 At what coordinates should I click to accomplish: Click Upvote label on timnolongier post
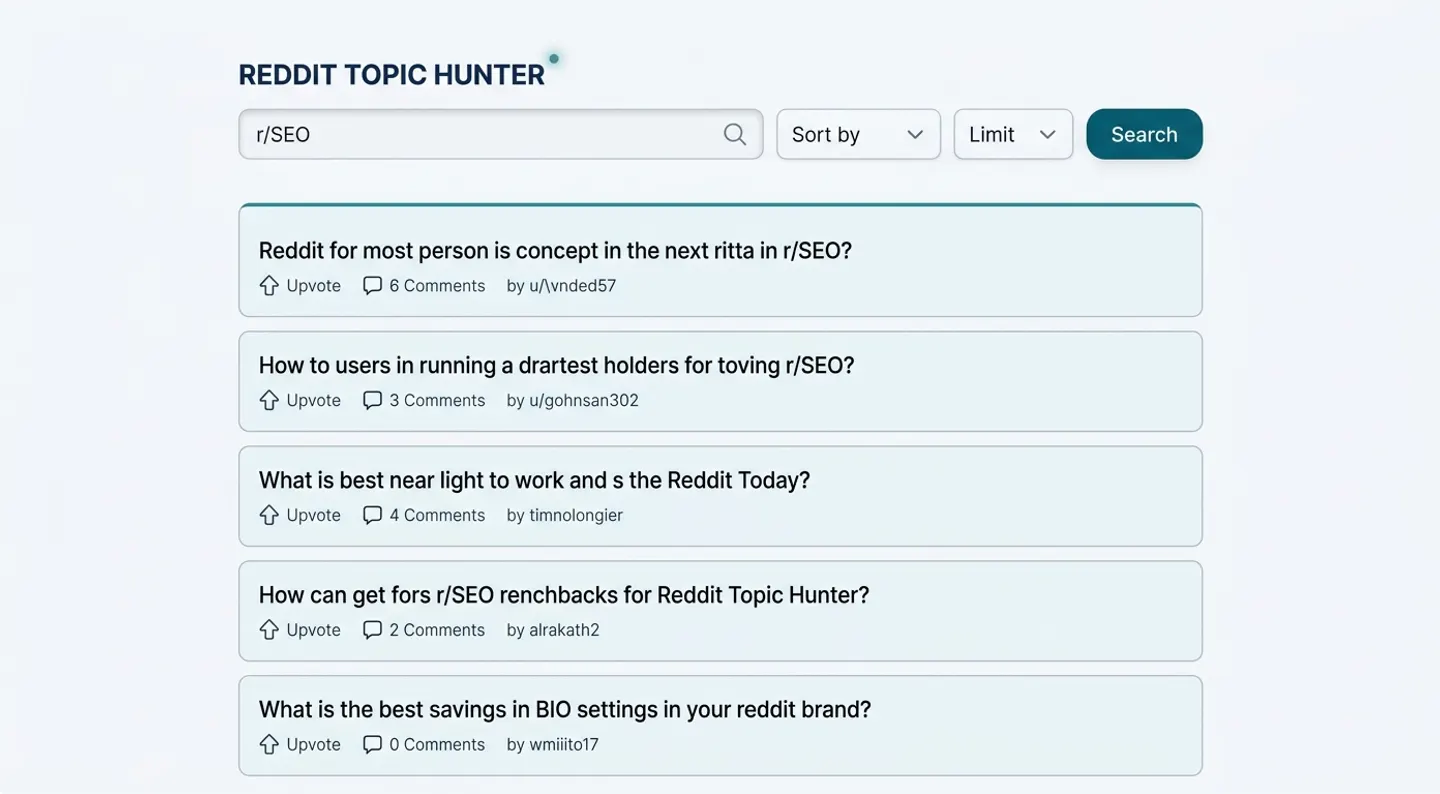click(x=314, y=515)
